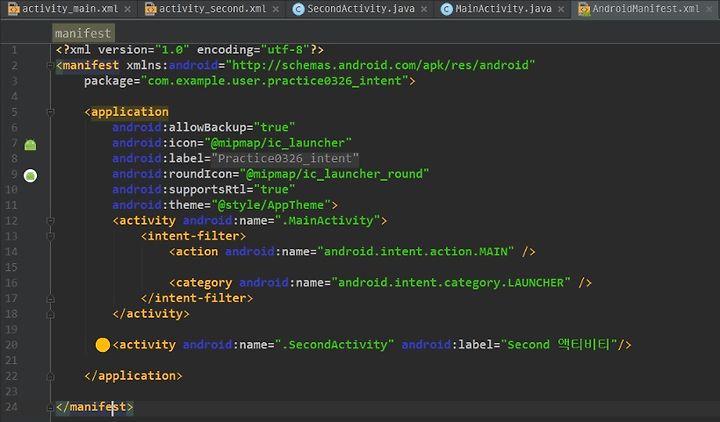The width and height of the screenshot is (720, 422).
Task: Click the closing </intent-filter> tag
Action: tap(197, 298)
